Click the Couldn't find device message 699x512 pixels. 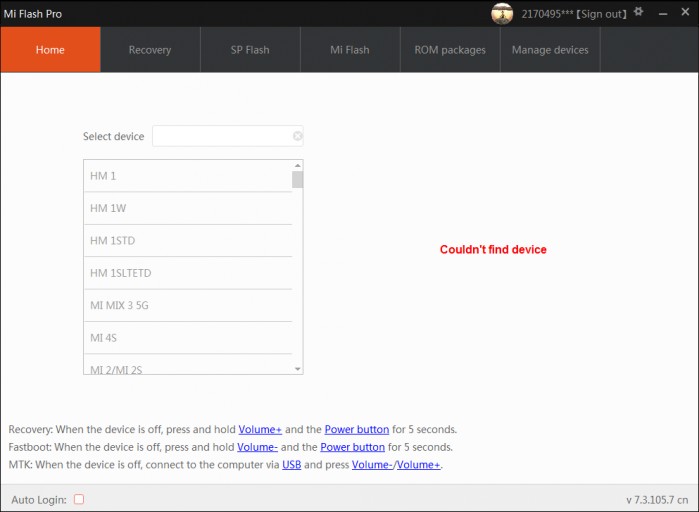493,250
